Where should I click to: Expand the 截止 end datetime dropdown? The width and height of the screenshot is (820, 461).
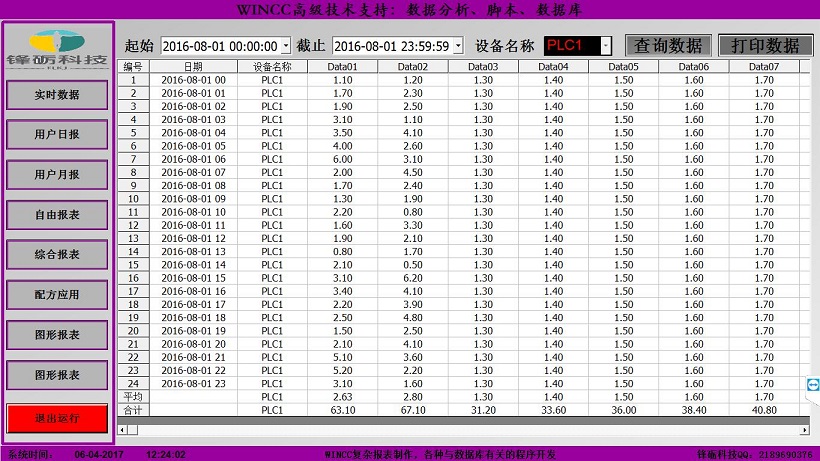pos(458,46)
